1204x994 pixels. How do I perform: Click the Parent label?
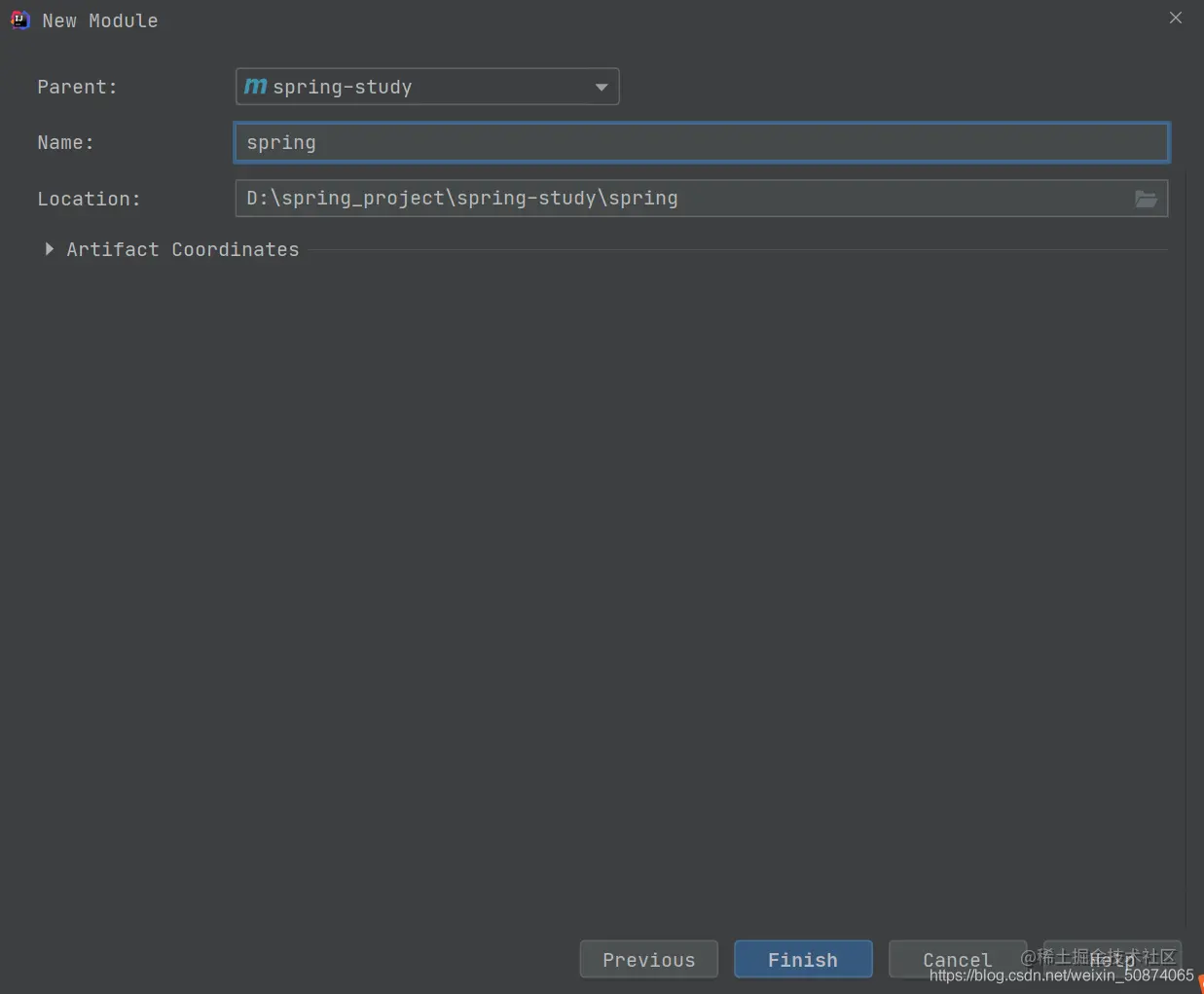pos(77,87)
